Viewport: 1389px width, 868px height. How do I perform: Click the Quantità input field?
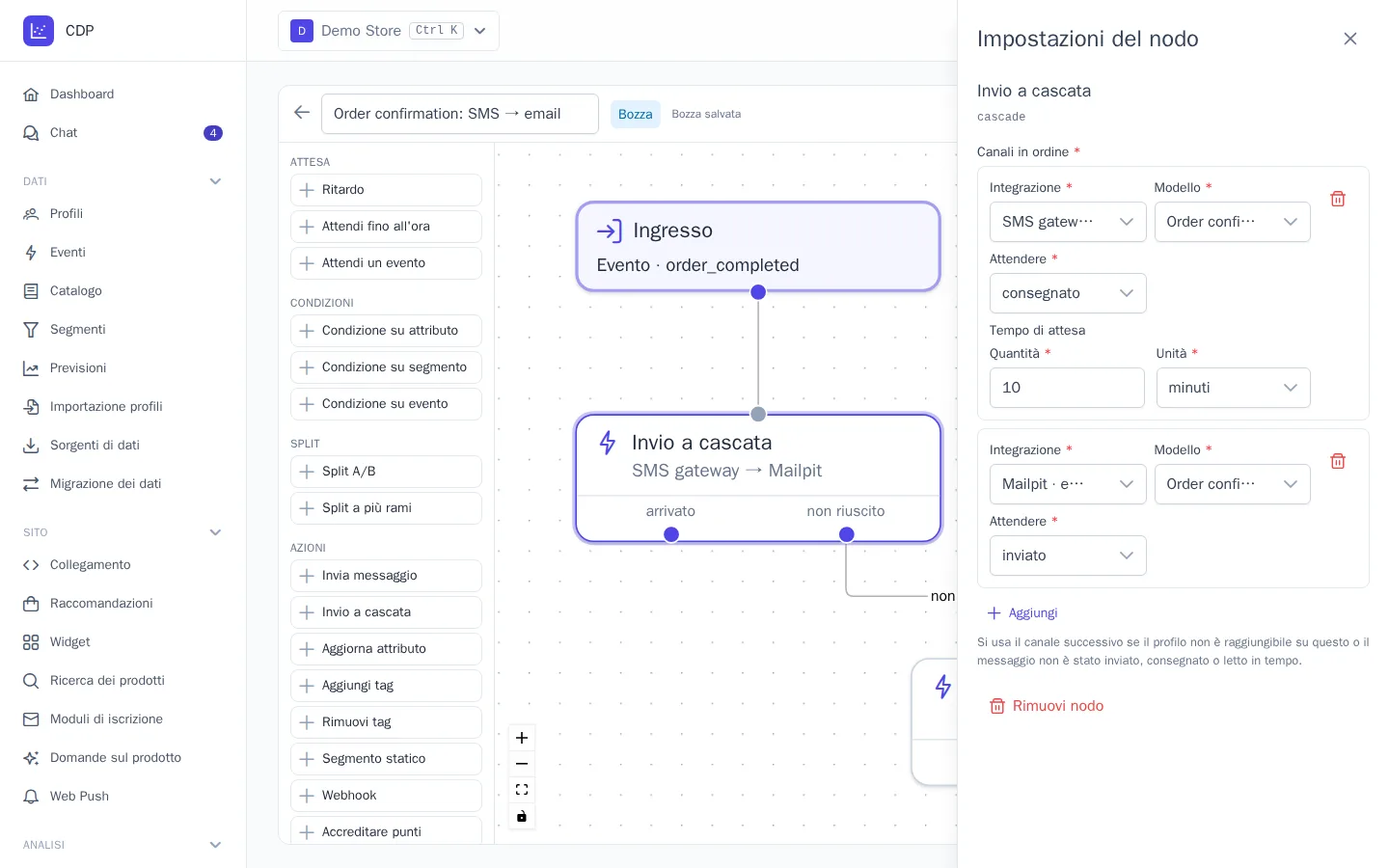coord(1067,388)
